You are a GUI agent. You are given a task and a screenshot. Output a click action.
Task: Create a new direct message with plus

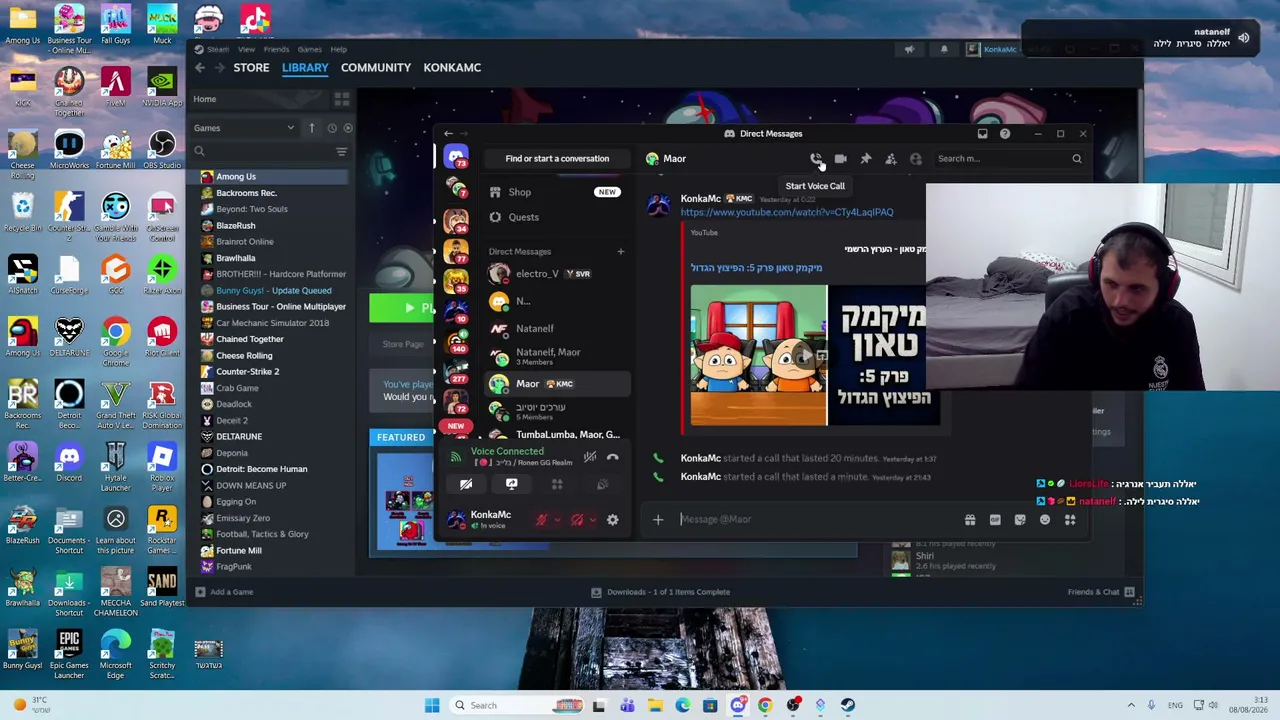coord(620,252)
